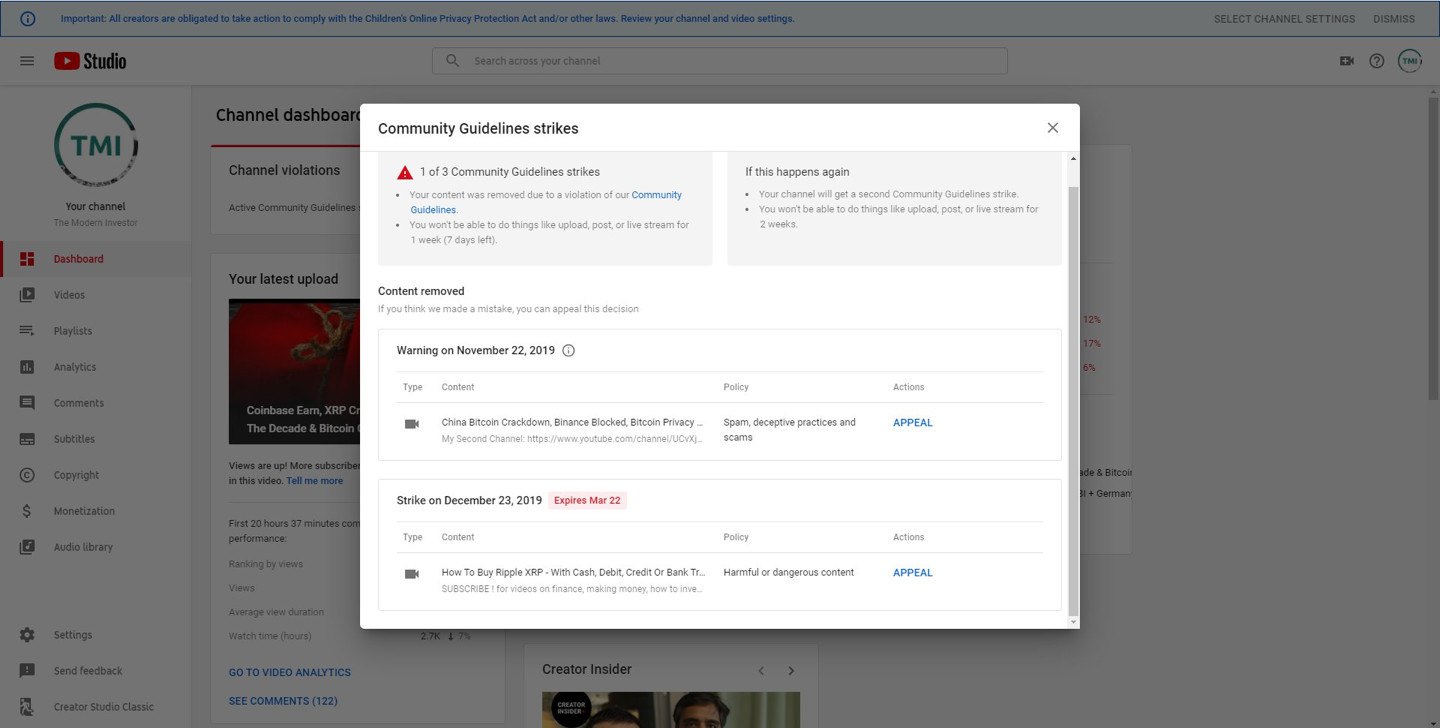Click the search across your channel field

[x=720, y=61]
